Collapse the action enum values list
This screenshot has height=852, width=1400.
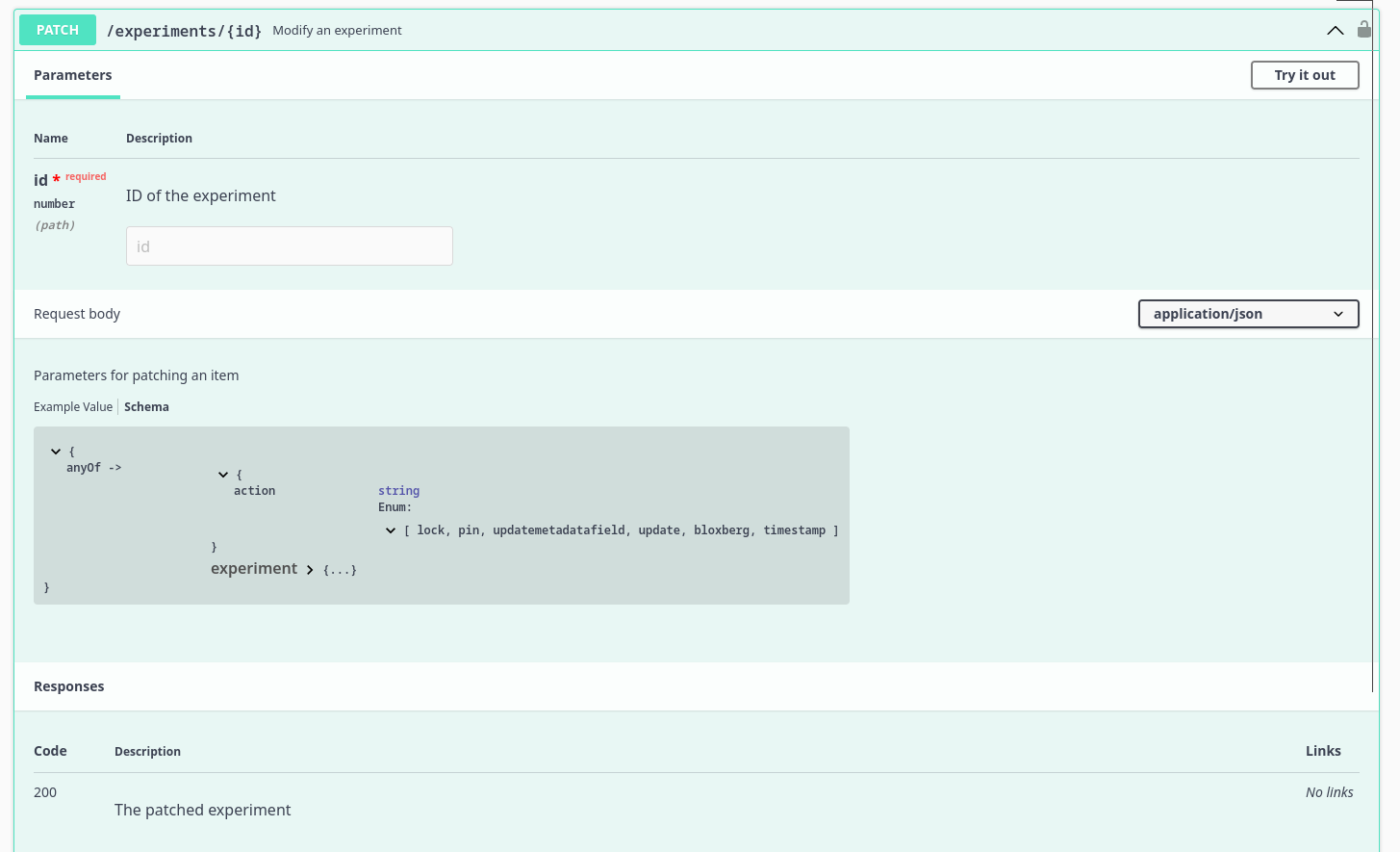(390, 529)
